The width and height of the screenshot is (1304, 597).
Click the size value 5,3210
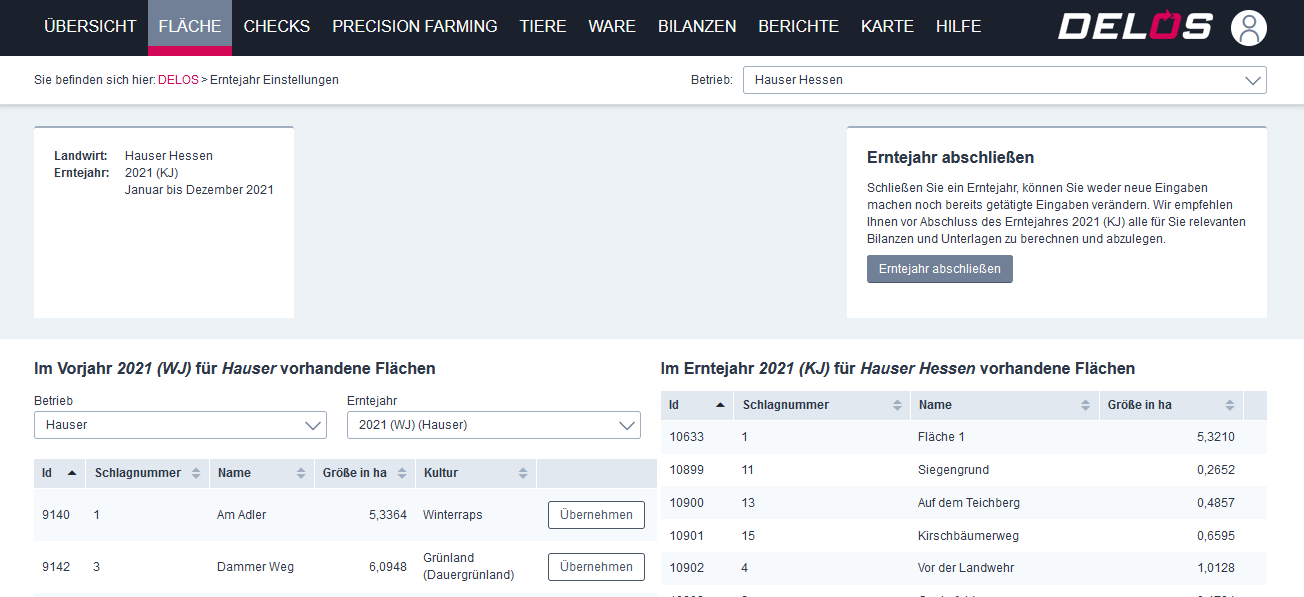[1216, 437]
